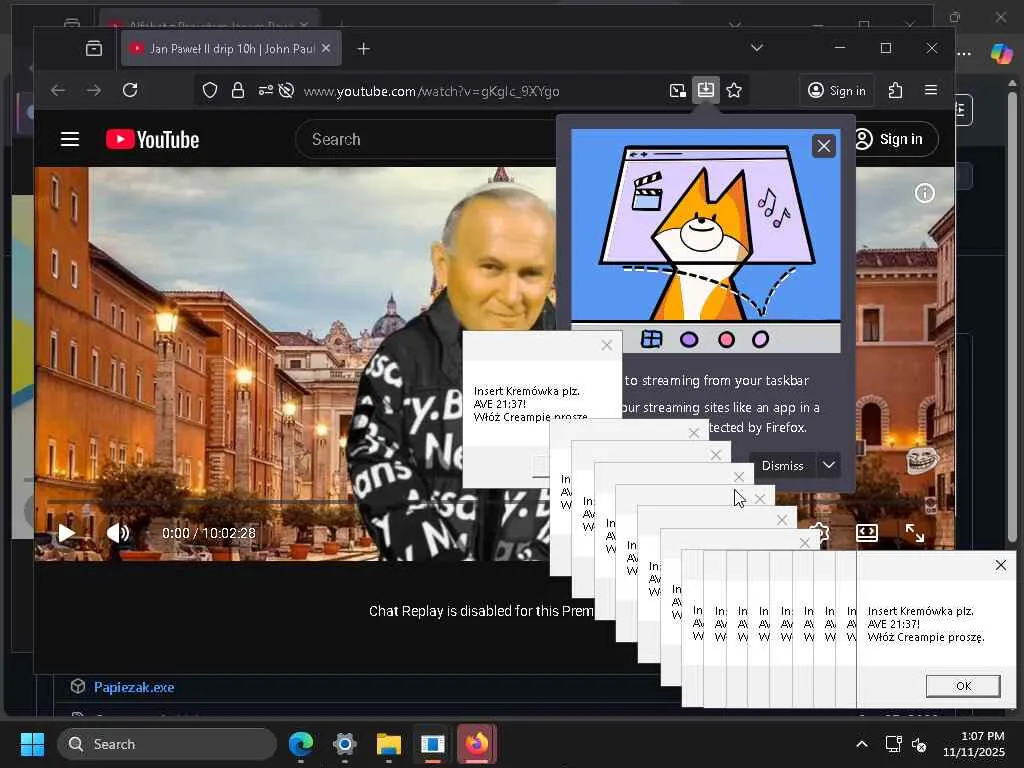The width and height of the screenshot is (1024, 768).
Task: Open the YouTube guide hamburger menu
Action: [x=70, y=139]
